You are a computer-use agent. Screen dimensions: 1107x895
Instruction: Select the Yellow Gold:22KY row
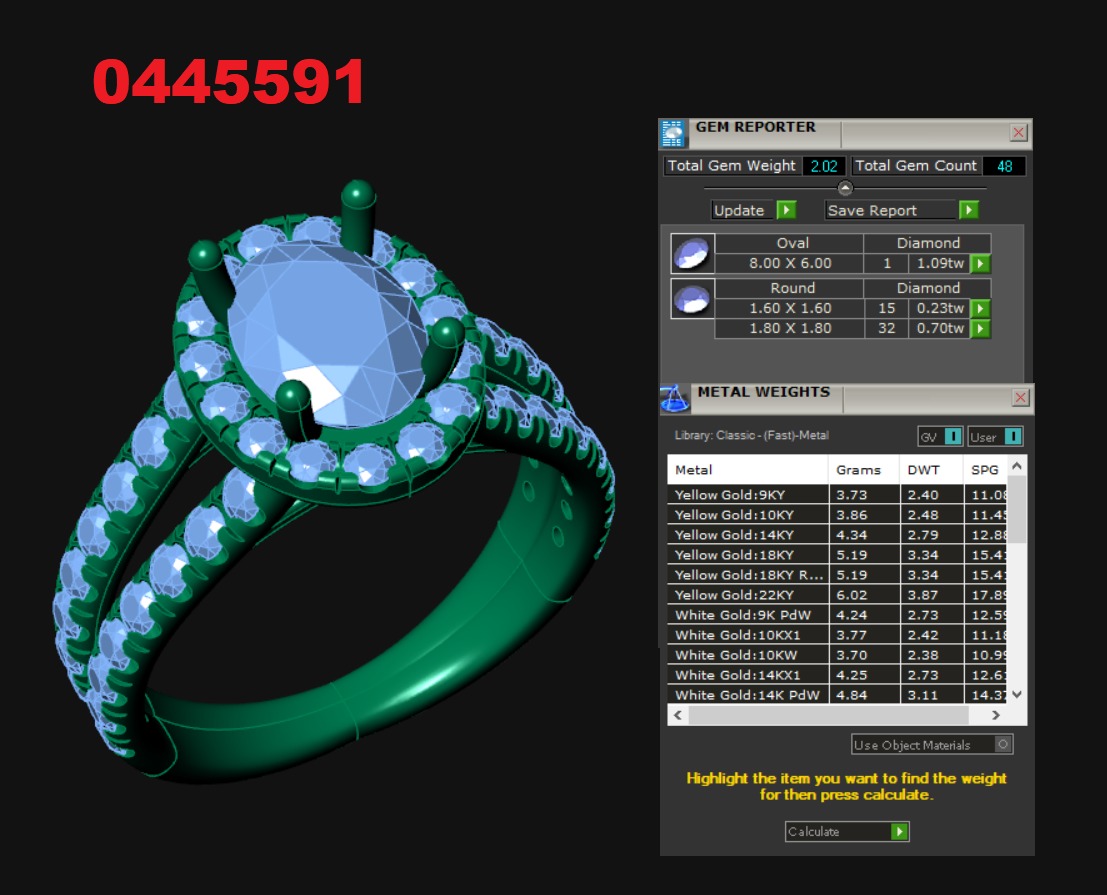click(x=837, y=595)
